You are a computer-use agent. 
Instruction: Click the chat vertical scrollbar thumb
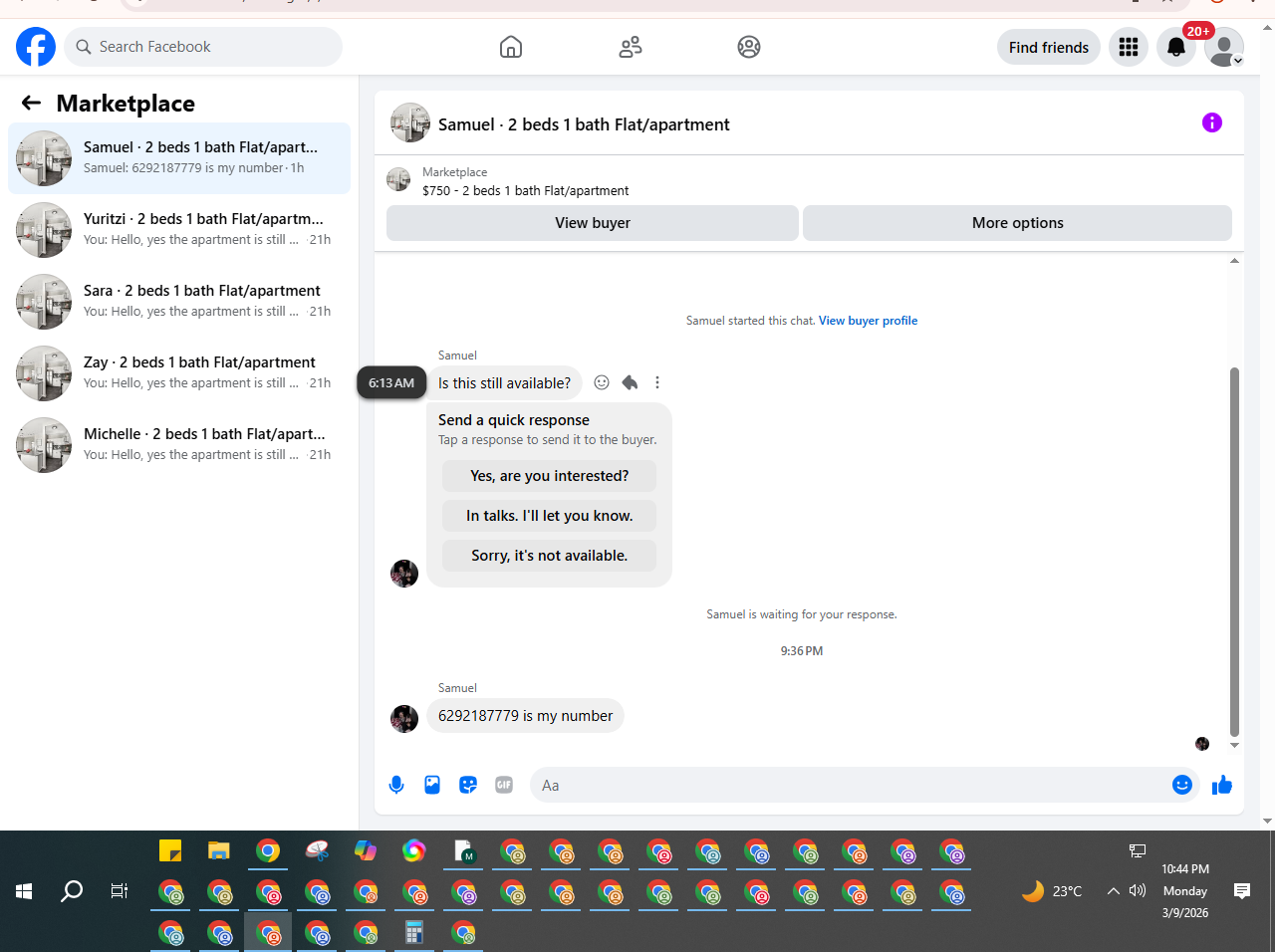(x=1235, y=552)
